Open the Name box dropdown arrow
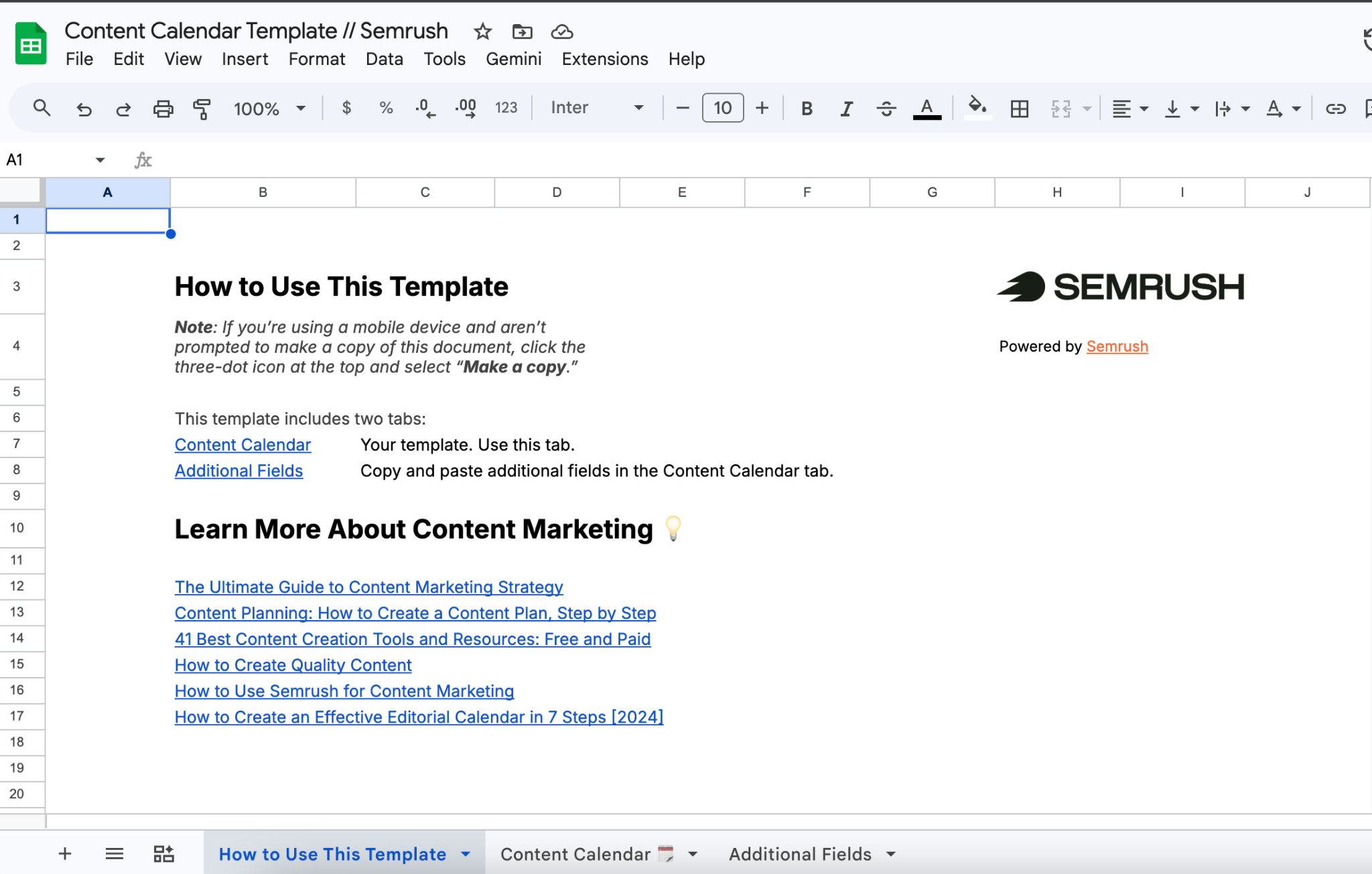The image size is (1372, 874). (x=100, y=159)
